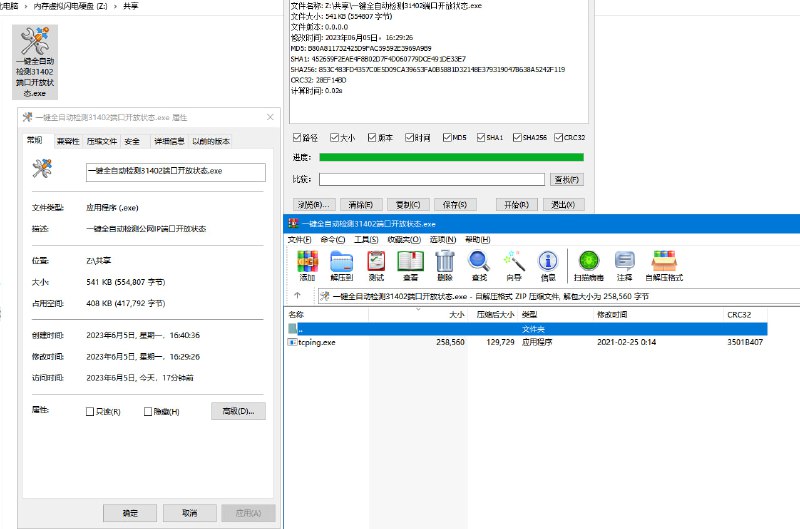Select the 查找 (Find) magnifier icon
Screen dimensions: 800x529
click(x=479, y=264)
